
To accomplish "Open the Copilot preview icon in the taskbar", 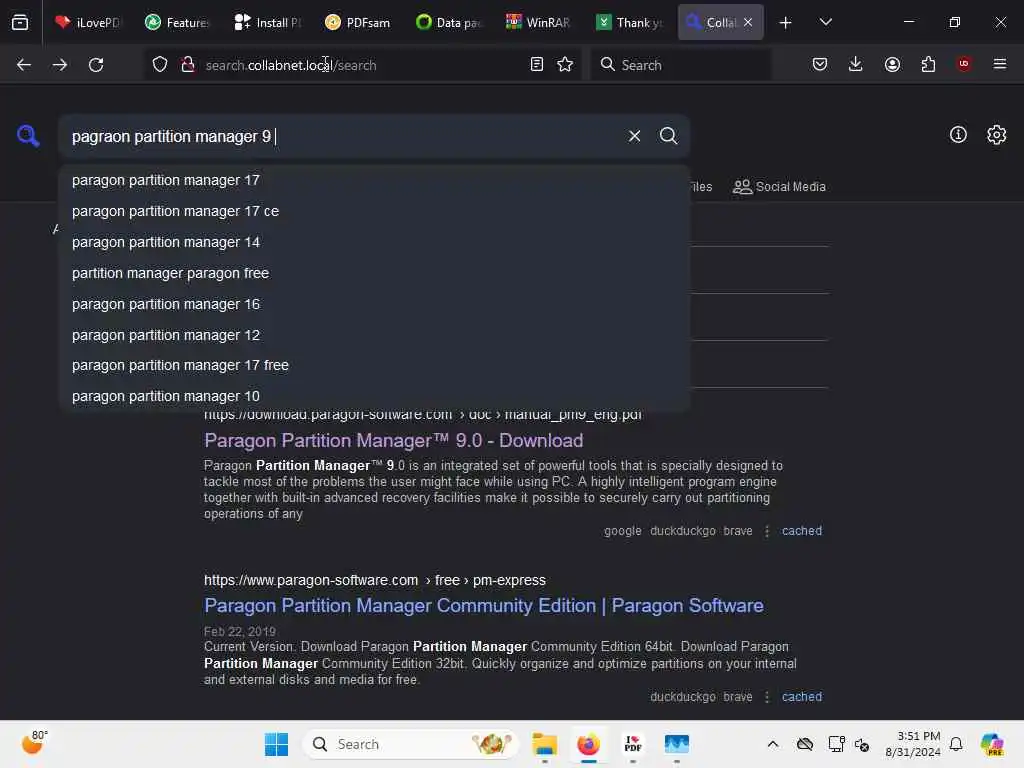I will click(x=992, y=744).
